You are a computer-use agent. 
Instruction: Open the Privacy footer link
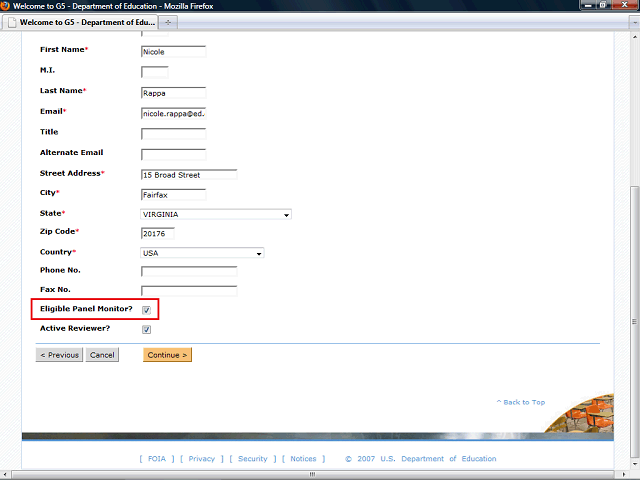202,459
